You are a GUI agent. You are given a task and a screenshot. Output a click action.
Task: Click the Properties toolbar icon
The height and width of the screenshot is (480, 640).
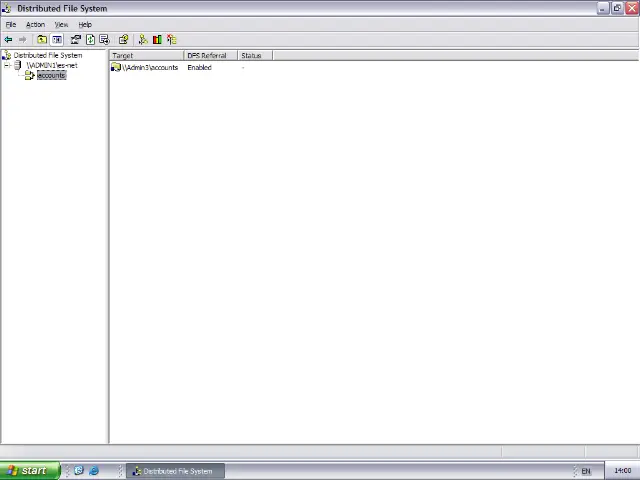pos(75,40)
